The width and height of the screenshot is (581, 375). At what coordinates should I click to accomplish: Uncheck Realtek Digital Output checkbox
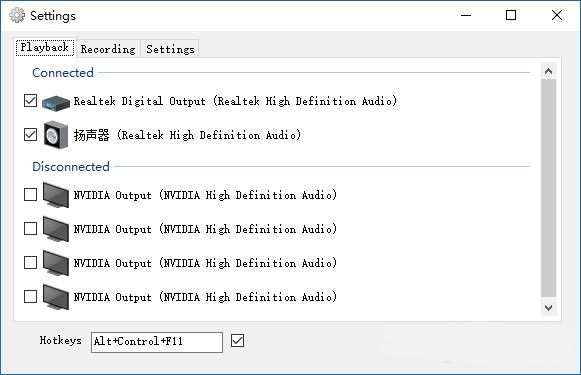(x=30, y=100)
